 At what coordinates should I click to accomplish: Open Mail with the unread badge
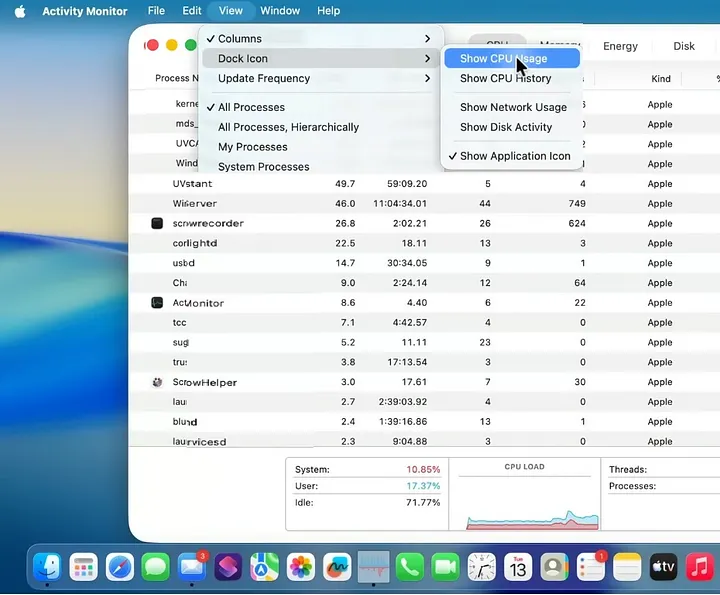click(192, 568)
